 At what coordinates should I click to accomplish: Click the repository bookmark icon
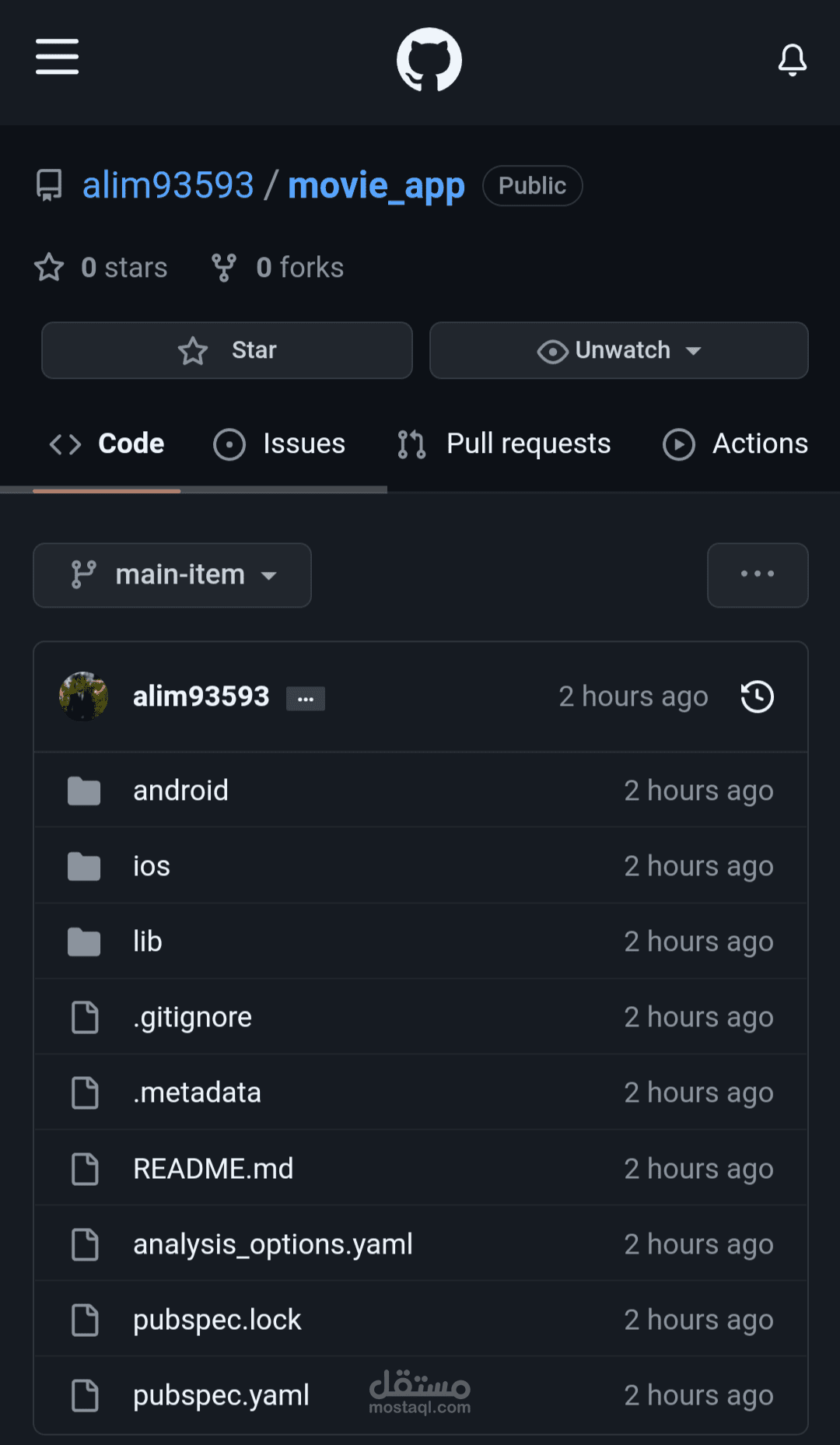coord(48,185)
